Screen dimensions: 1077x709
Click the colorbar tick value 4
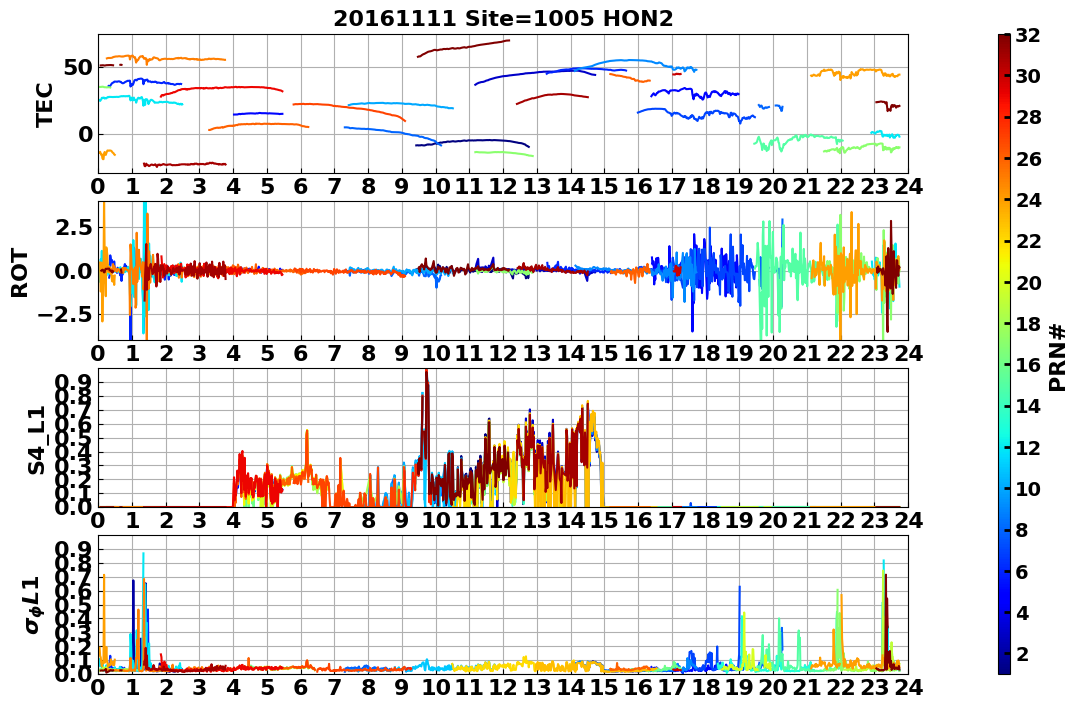point(1022,612)
